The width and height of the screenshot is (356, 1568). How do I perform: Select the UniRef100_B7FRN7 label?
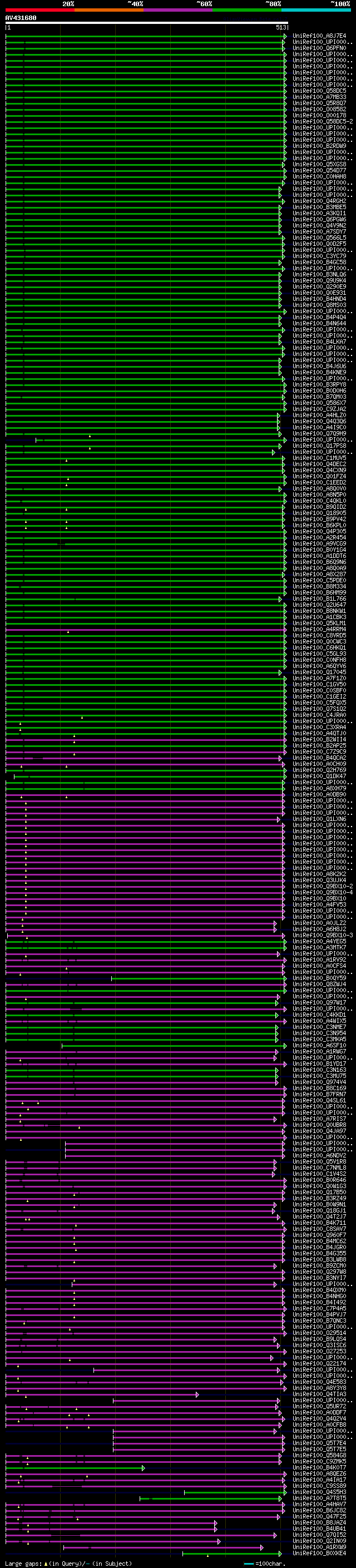pos(319,1095)
